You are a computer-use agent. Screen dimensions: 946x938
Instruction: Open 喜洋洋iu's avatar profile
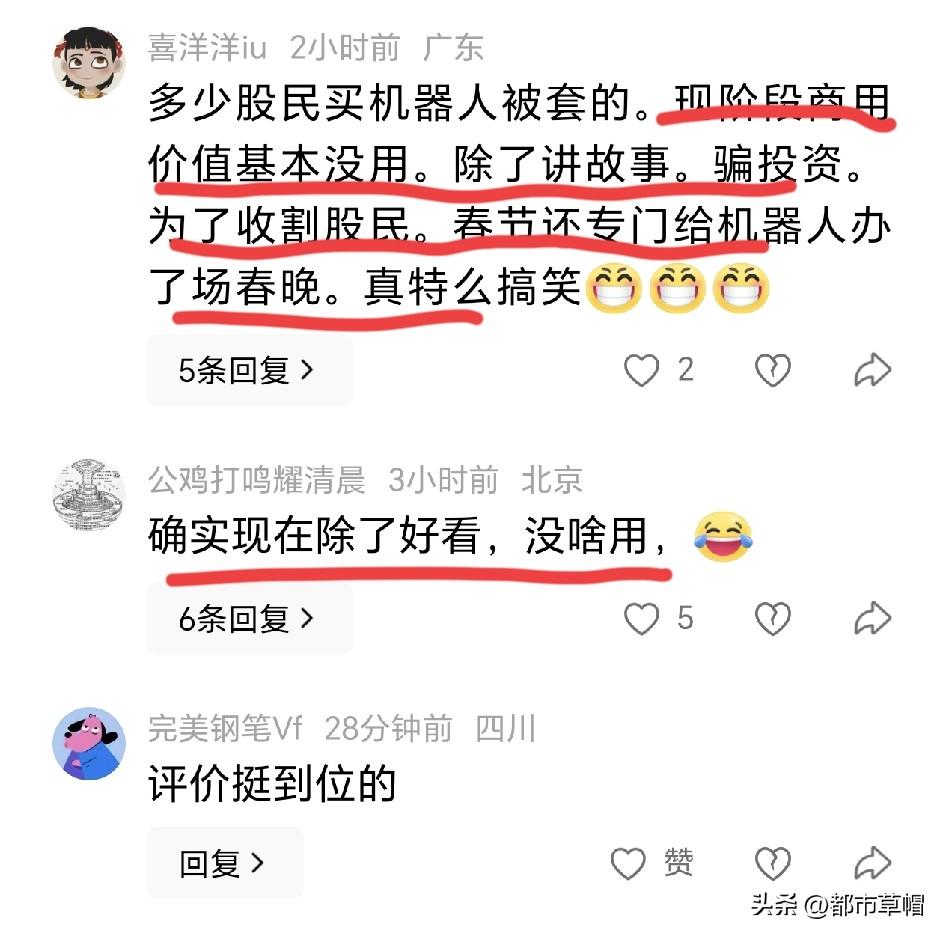pos(89,63)
